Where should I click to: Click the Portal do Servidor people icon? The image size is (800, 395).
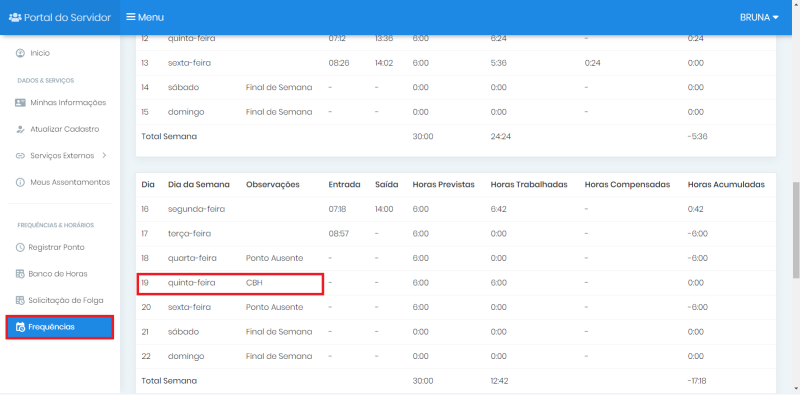[x=15, y=17]
